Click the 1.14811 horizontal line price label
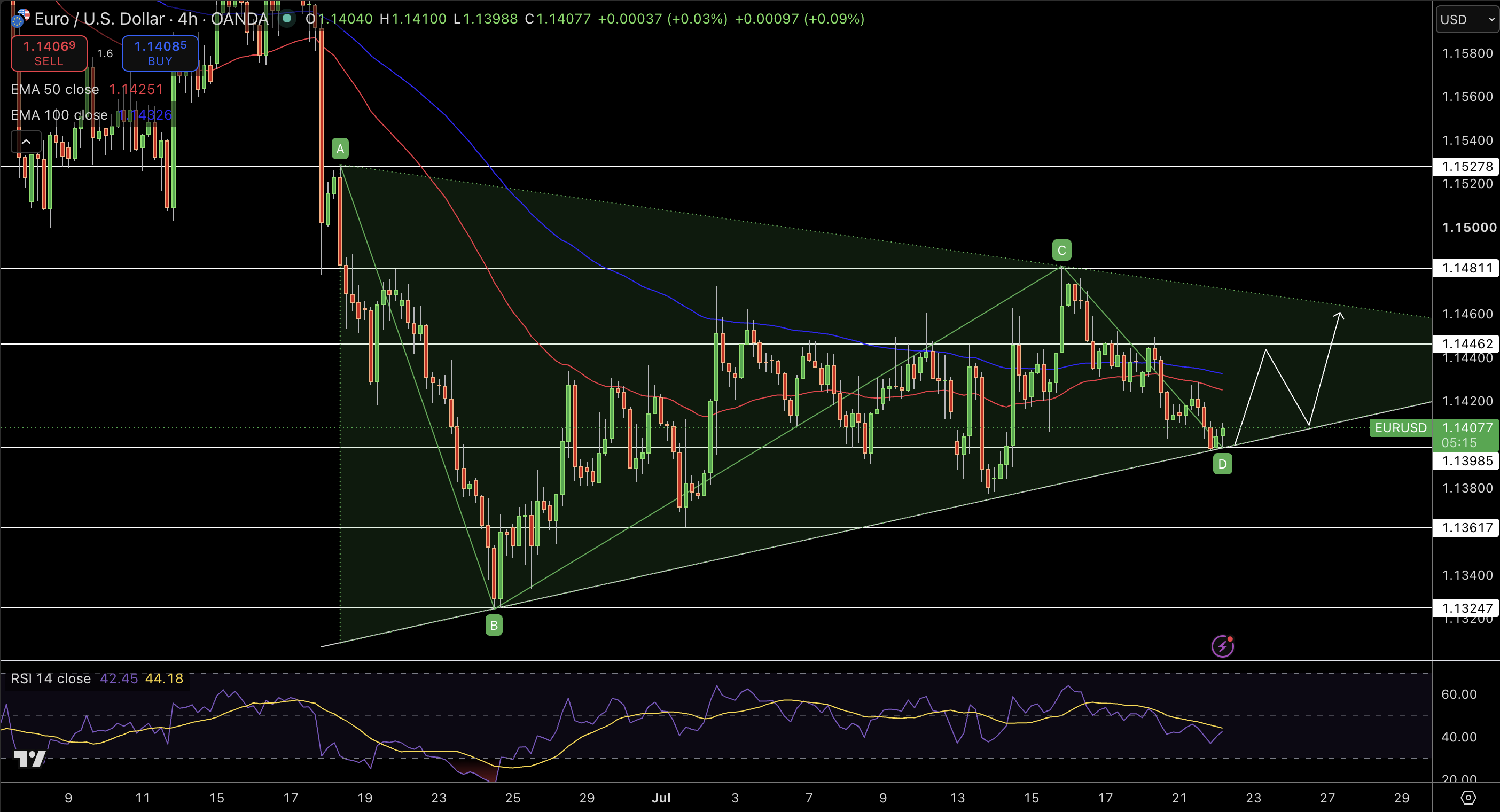1500x812 pixels. click(1467, 269)
